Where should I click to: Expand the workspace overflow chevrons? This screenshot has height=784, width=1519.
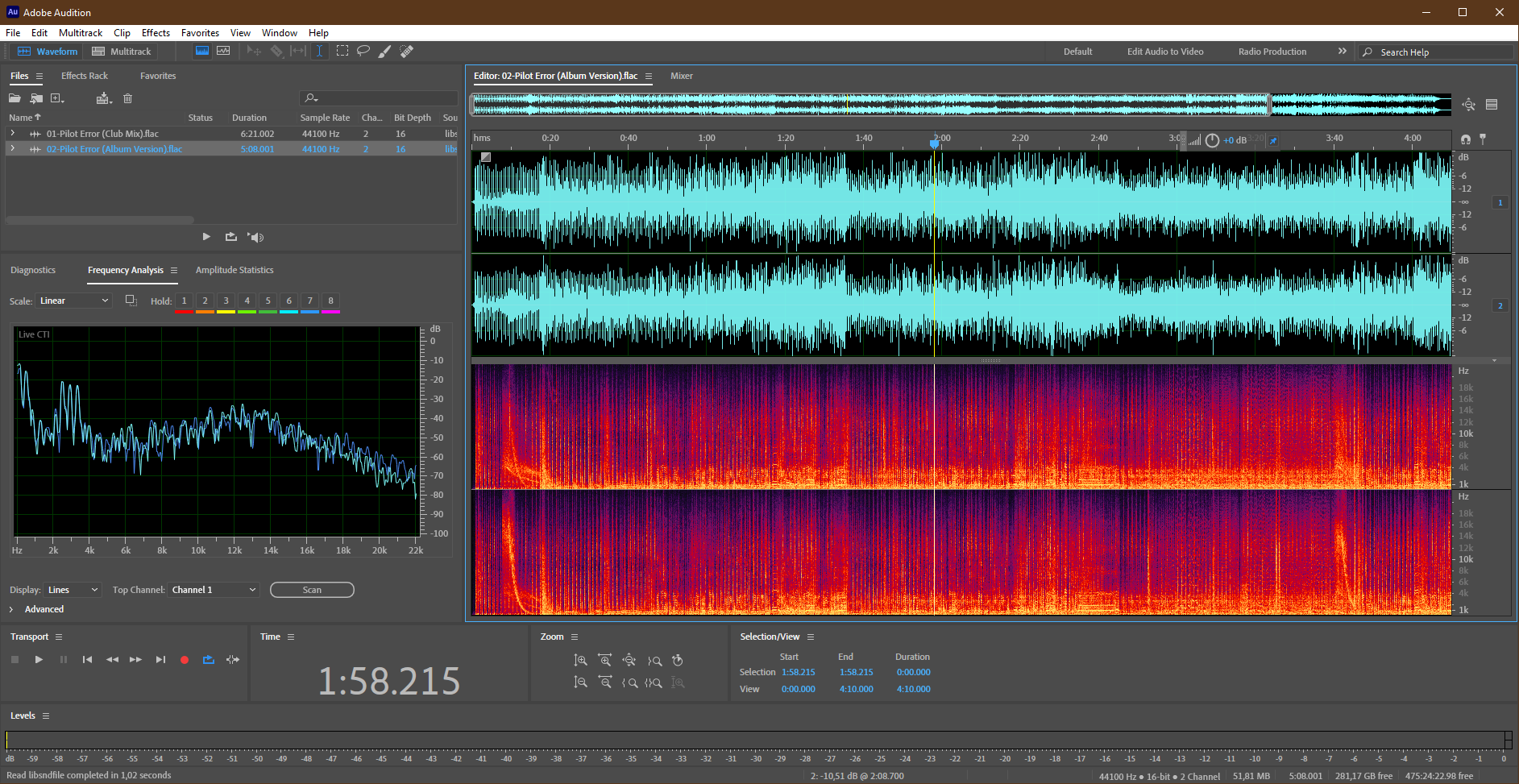tap(1342, 51)
